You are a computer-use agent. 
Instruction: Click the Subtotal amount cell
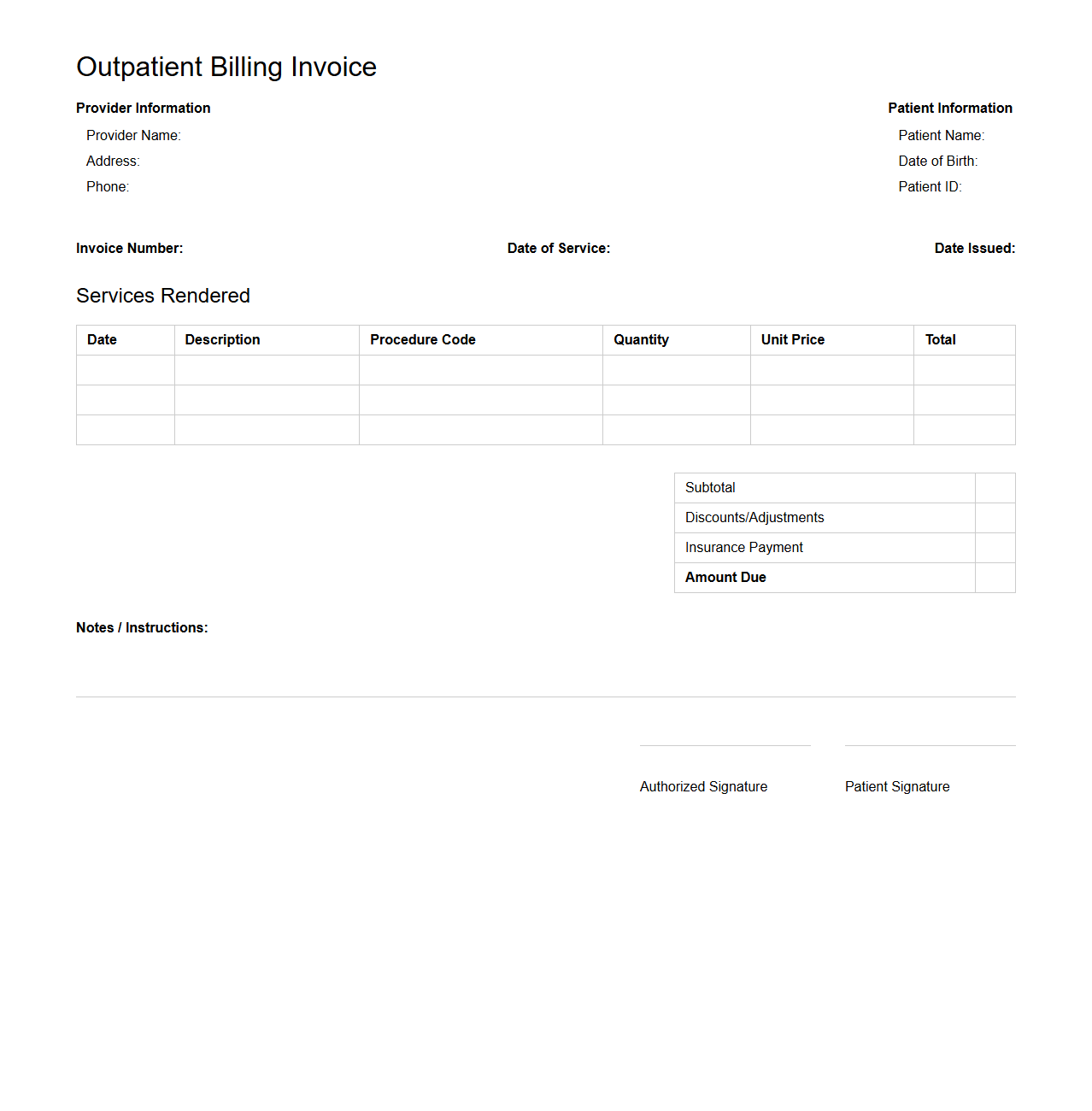coord(995,488)
